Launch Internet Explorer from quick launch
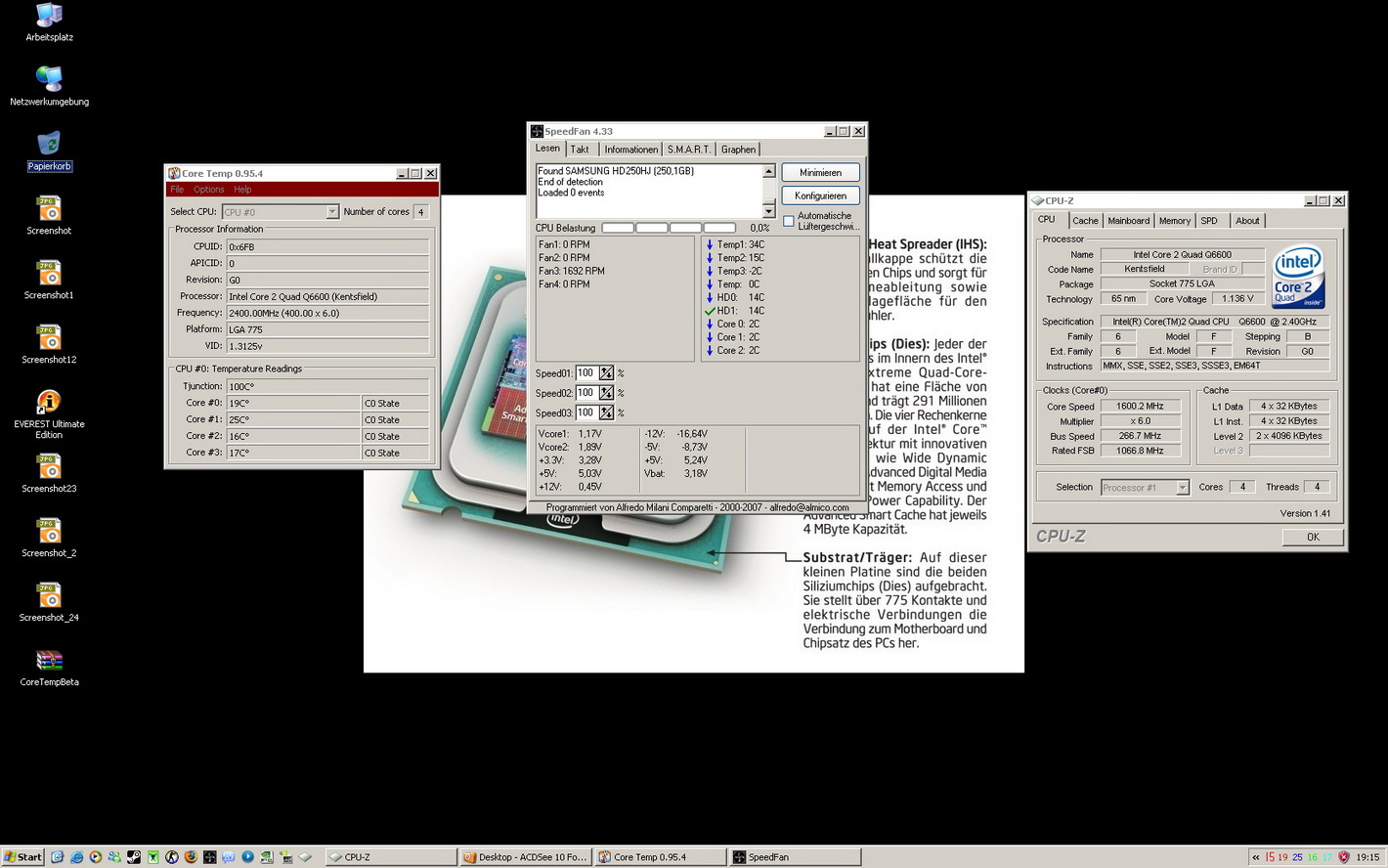 pos(76,857)
